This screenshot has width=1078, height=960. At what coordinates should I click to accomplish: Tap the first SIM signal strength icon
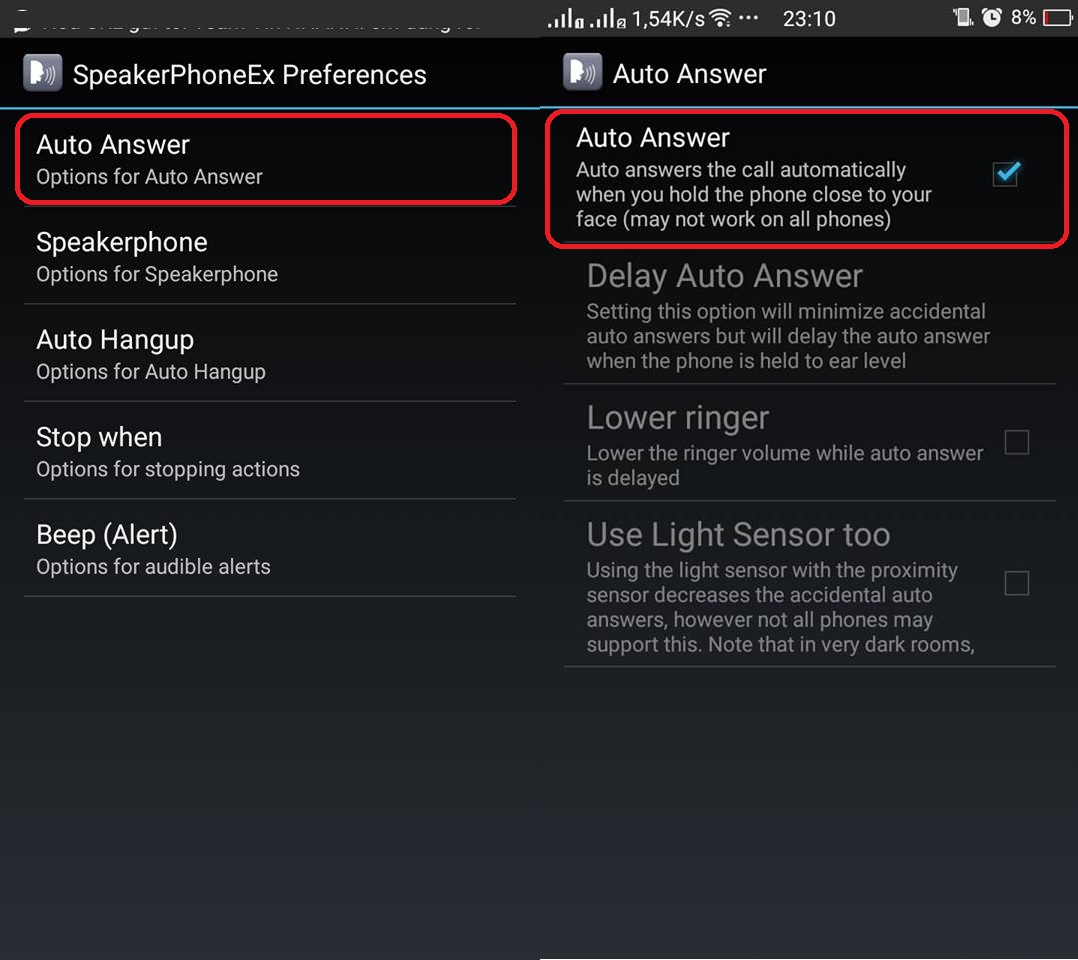pos(566,19)
